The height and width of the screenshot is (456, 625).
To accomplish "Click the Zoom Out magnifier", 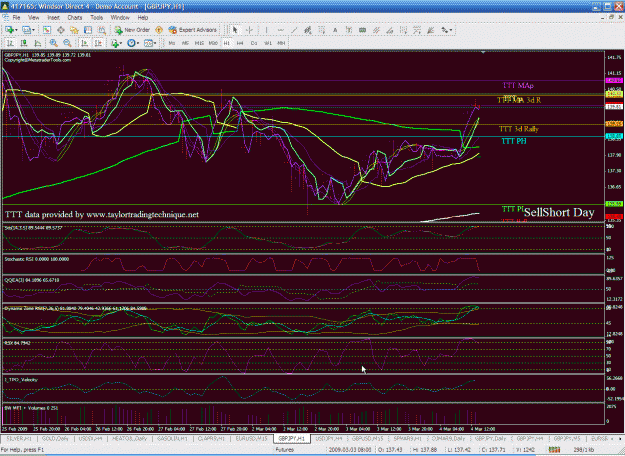I will (67, 43).
